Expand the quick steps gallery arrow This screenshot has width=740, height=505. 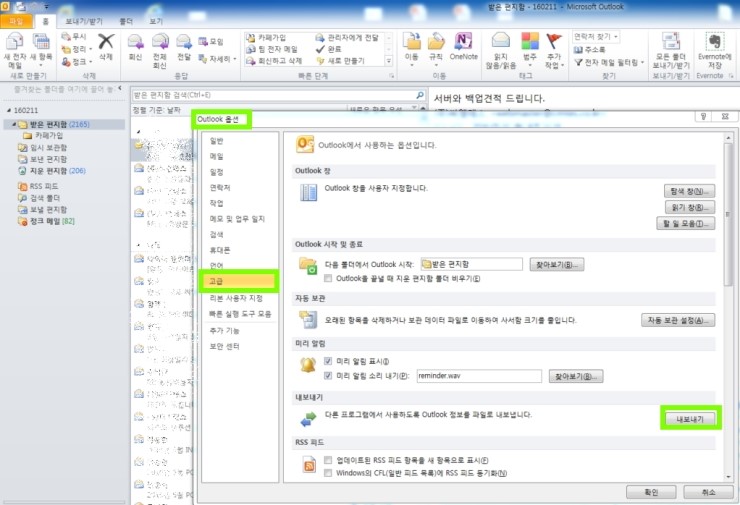click(x=389, y=61)
